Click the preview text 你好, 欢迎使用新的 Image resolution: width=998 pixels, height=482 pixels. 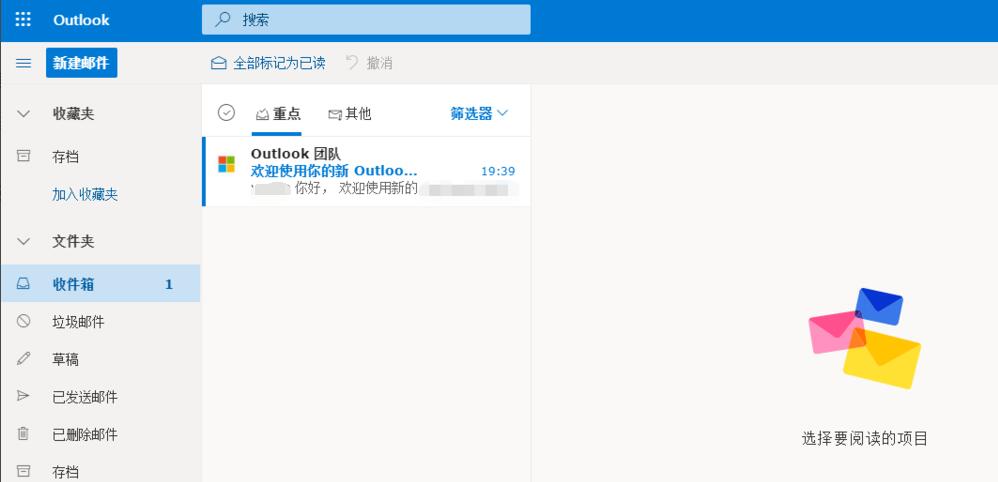[x=356, y=188]
